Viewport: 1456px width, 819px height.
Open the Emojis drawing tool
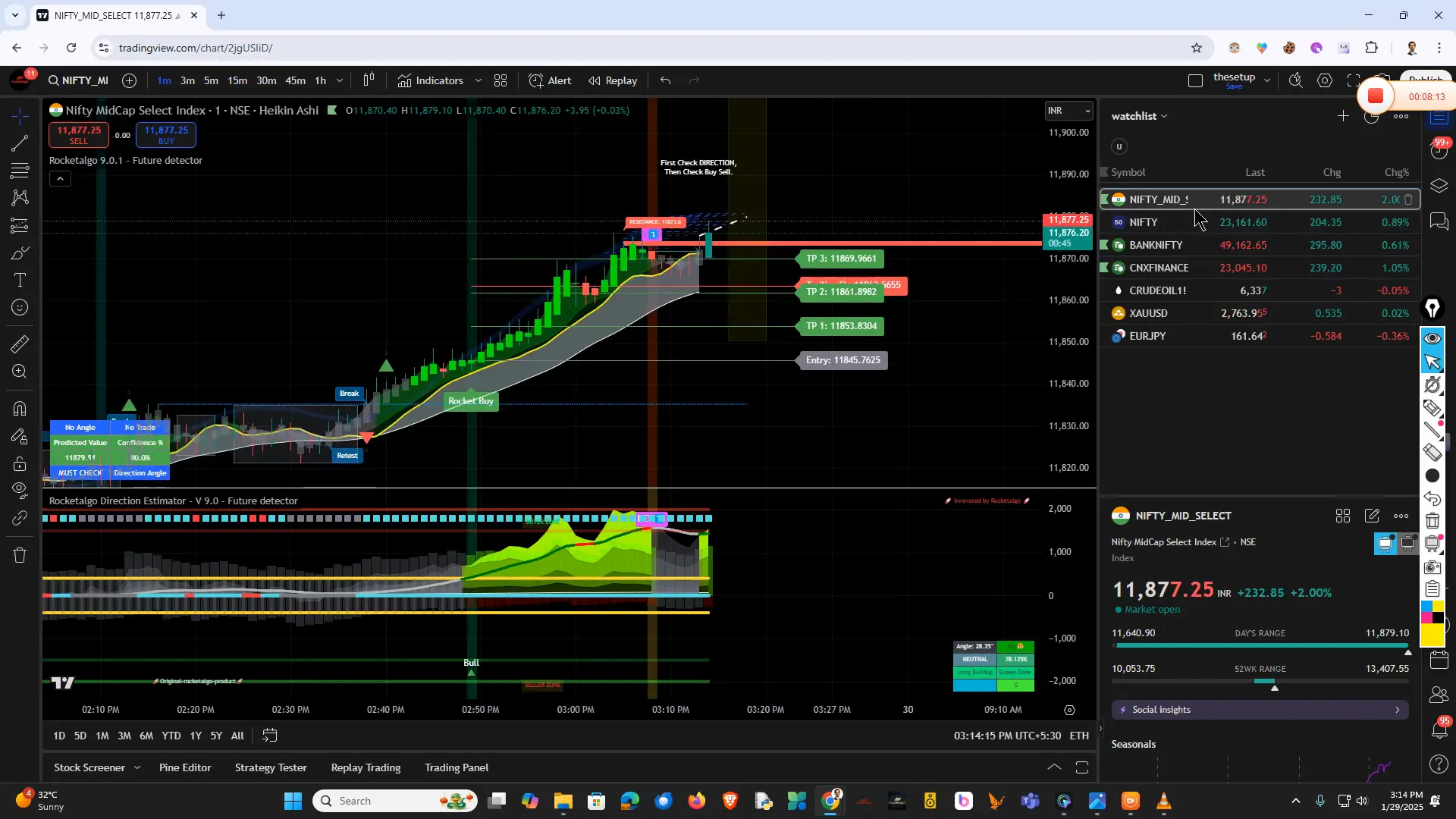pyautogui.click(x=19, y=306)
